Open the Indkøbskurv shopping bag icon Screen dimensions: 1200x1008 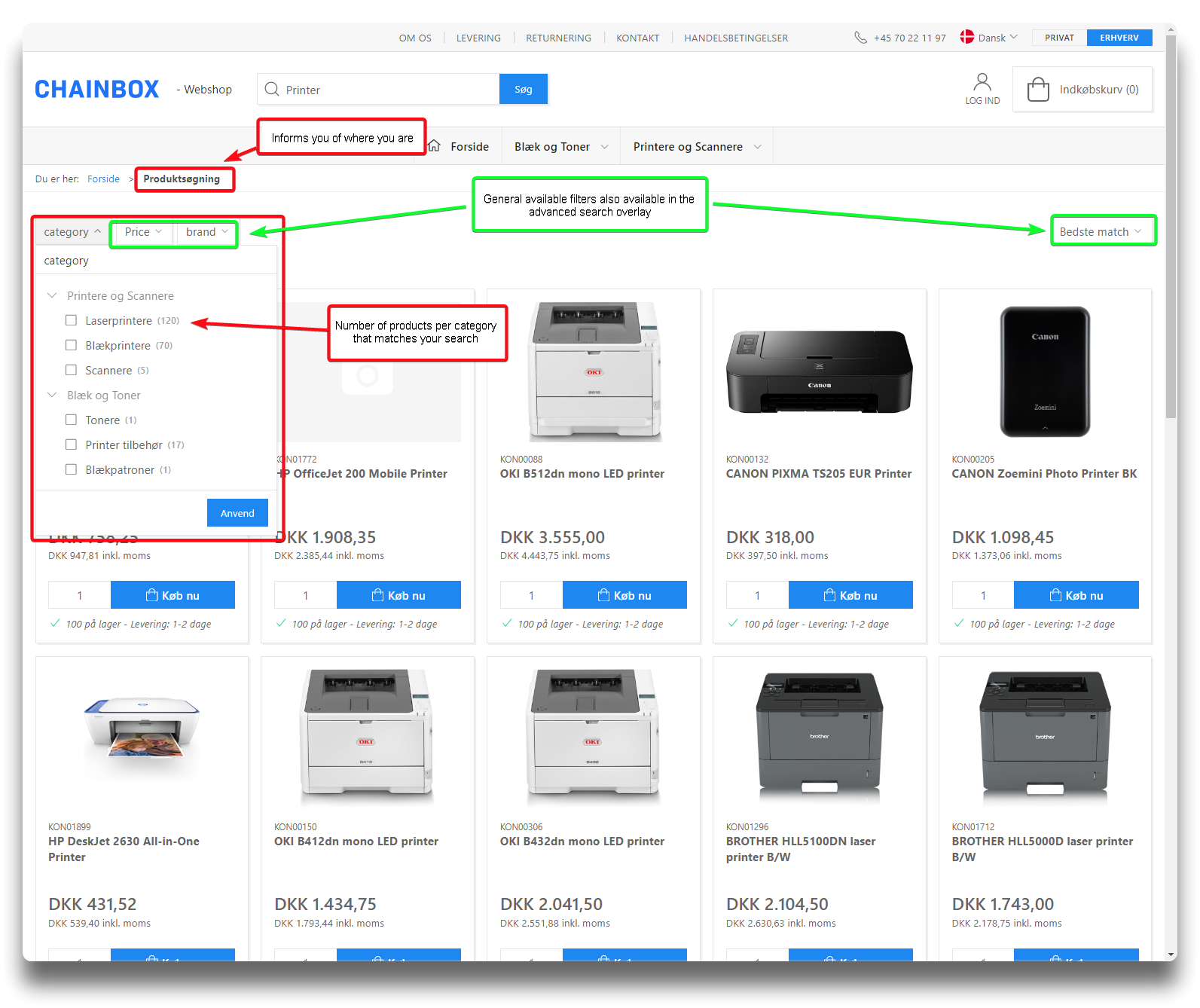[x=1038, y=90]
